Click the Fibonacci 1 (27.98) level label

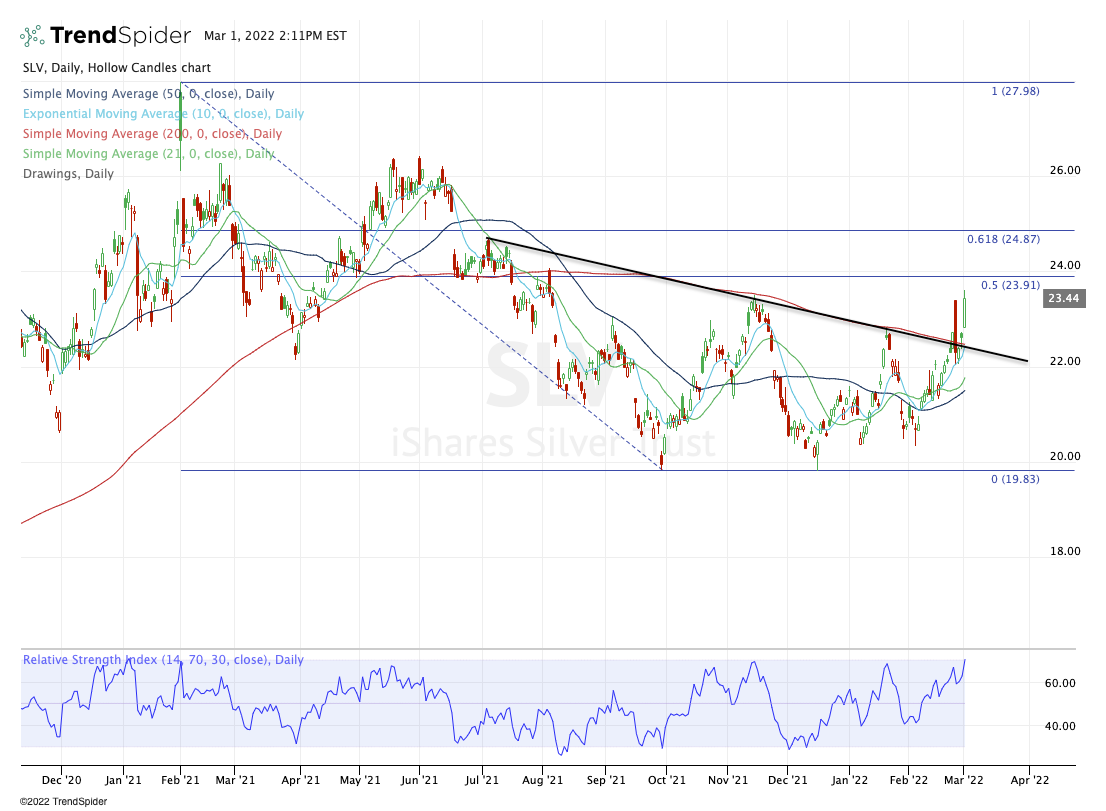point(1015,91)
